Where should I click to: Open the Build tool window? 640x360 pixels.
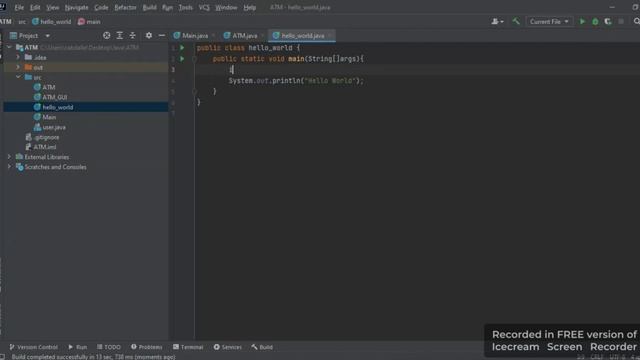click(x=262, y=347)
